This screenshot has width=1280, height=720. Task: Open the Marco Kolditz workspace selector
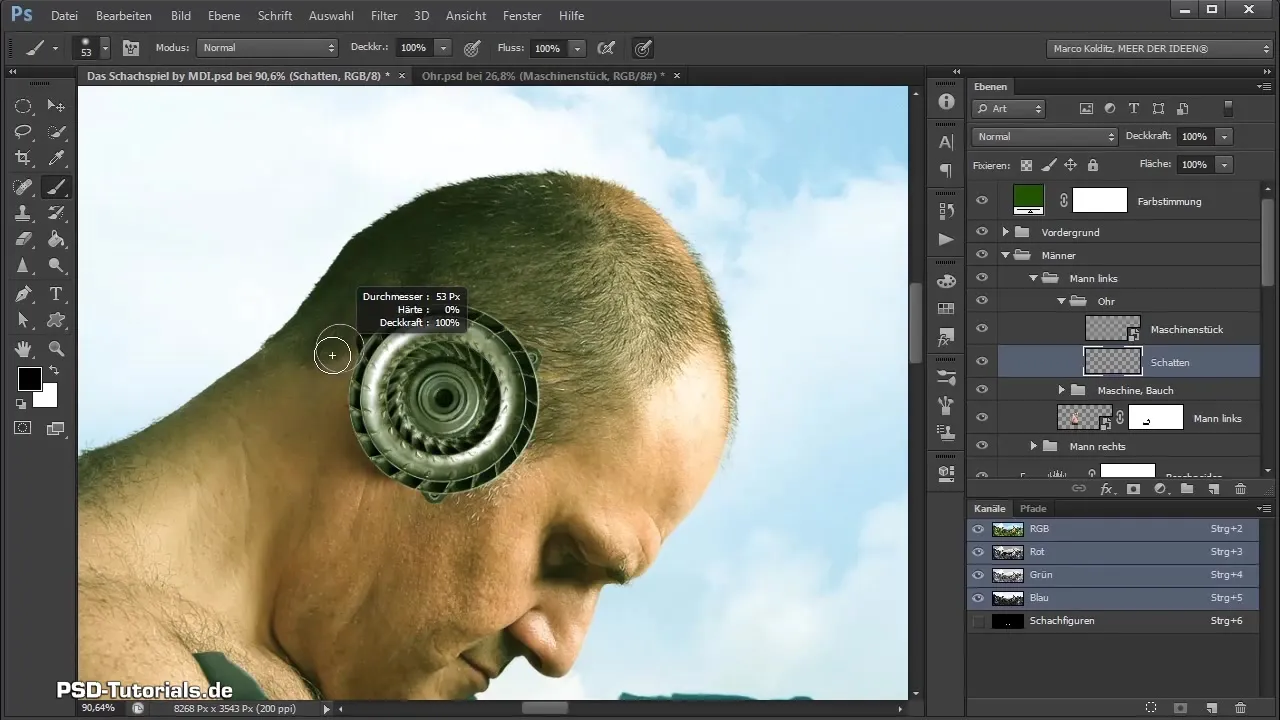coord(1160,48)
